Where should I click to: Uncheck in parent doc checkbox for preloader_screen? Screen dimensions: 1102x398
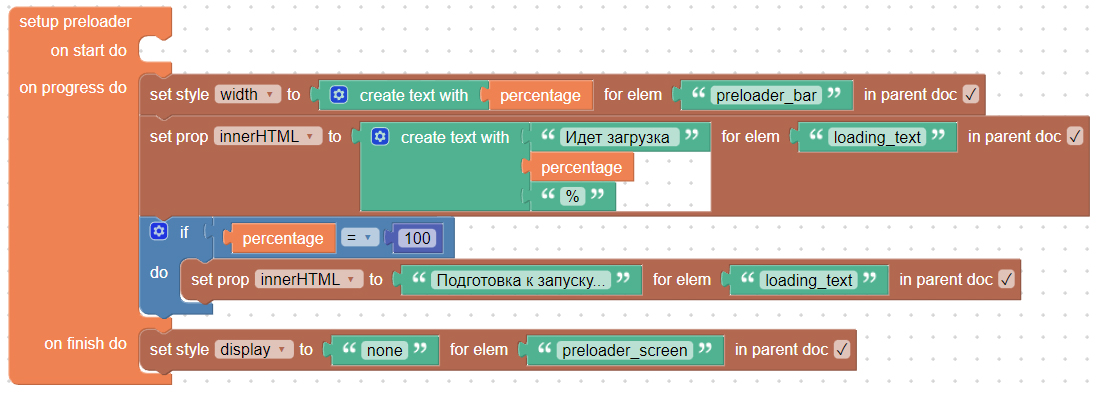pyautogui.click(x=841, y=349)
